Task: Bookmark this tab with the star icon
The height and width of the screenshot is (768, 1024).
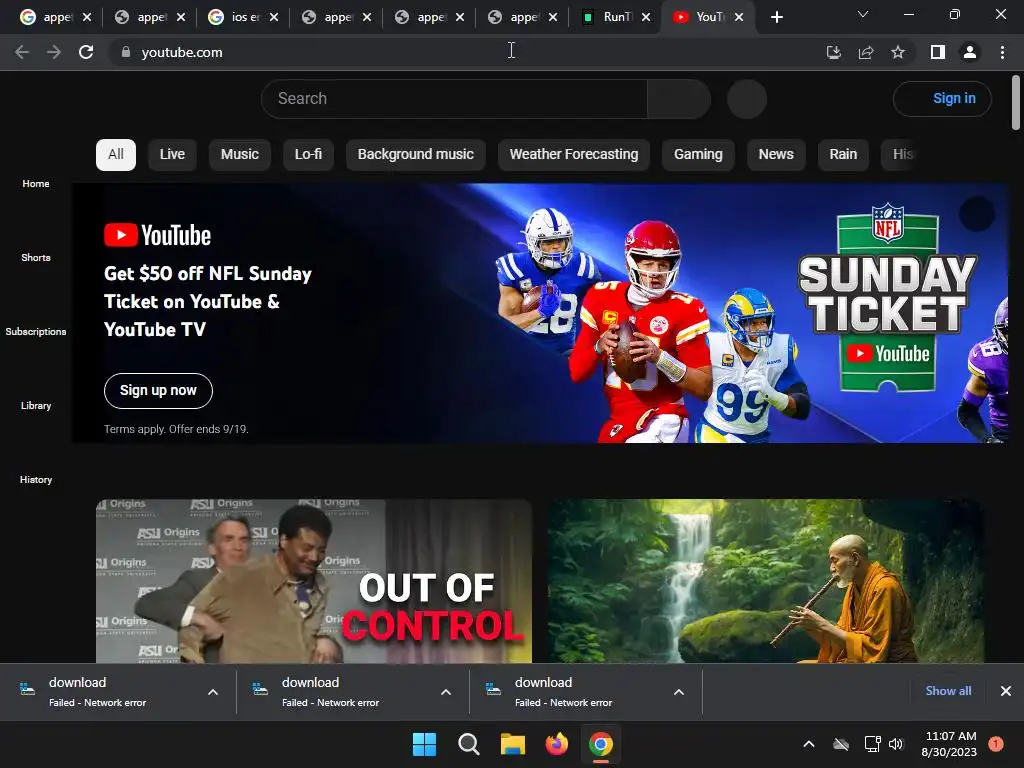Action: (x=898, y=52)
